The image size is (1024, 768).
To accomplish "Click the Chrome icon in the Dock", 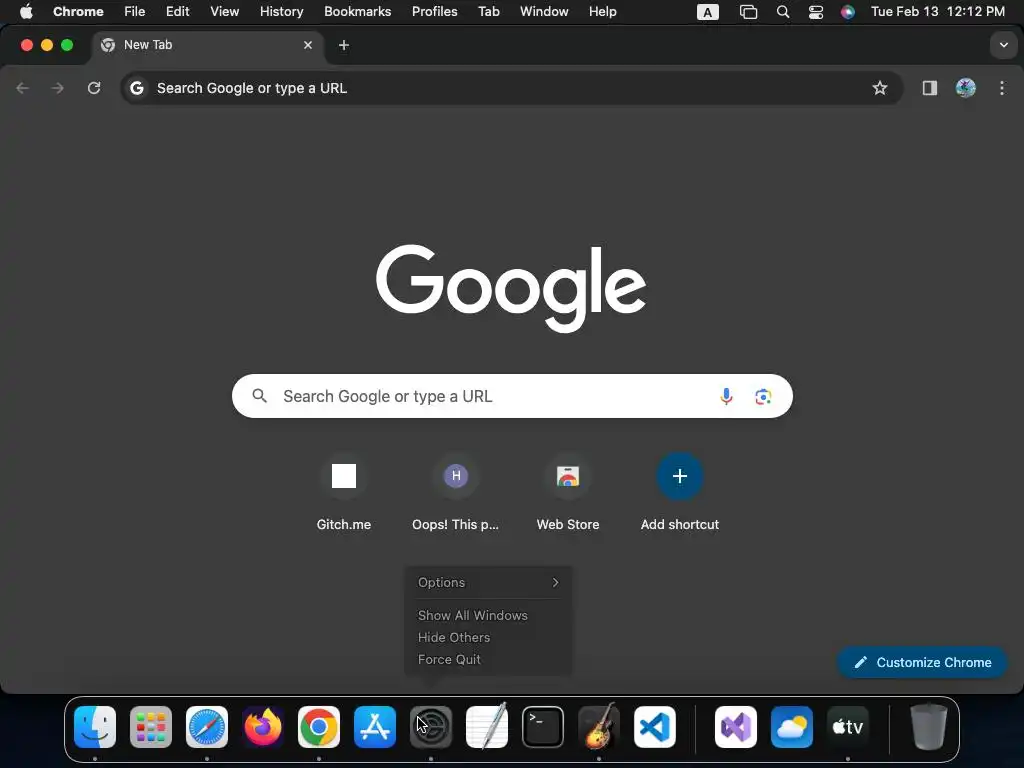I will click(319, 727).
